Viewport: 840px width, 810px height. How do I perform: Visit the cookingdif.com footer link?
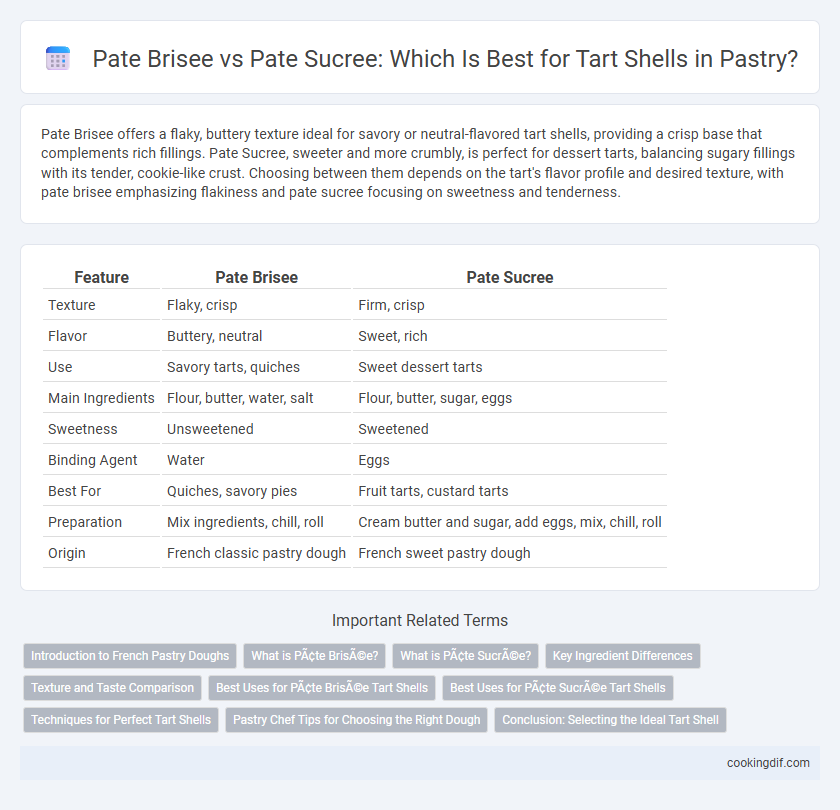click(768, 763)
